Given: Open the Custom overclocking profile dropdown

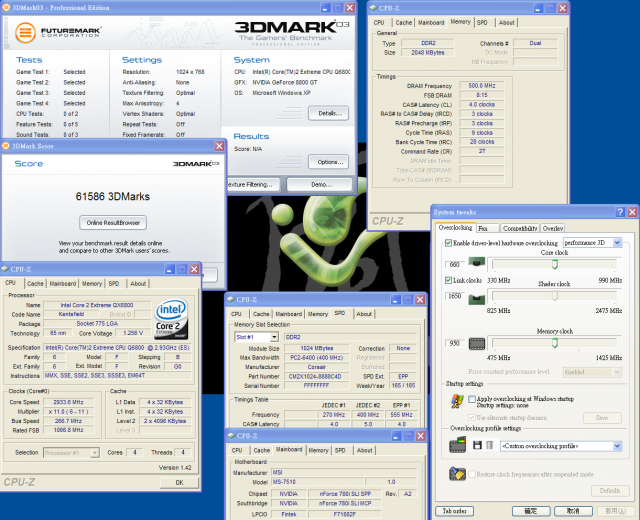Looking at the screenshot, I should click(617, 446).
